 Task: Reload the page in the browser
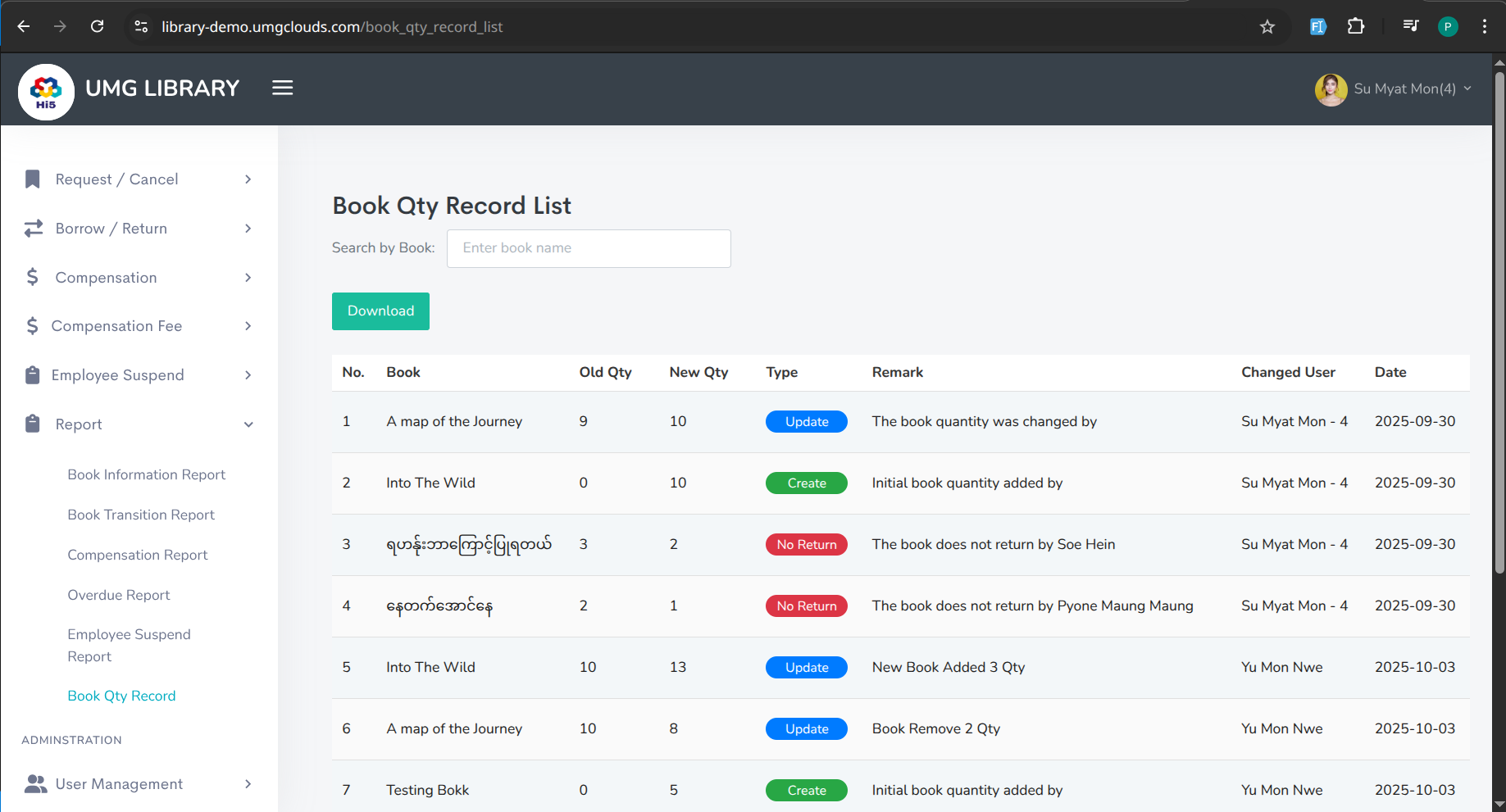[97, 27]
